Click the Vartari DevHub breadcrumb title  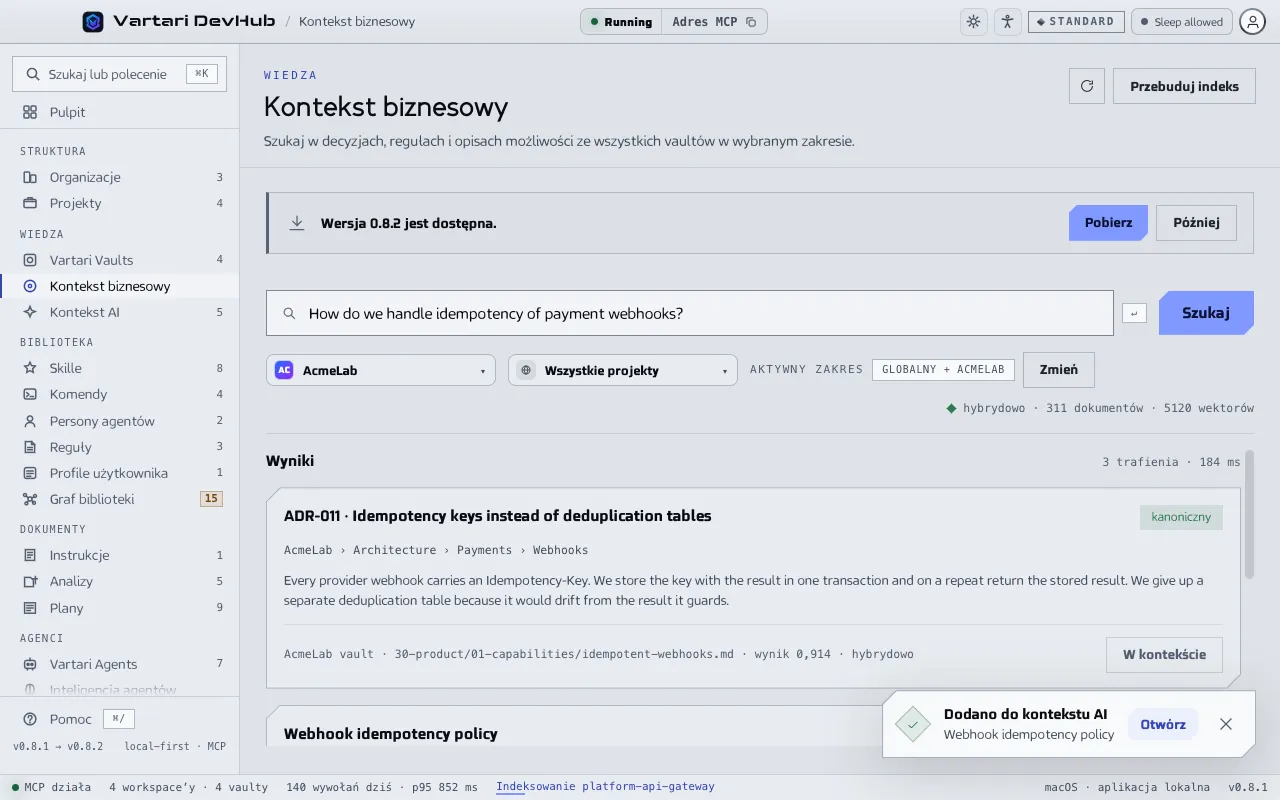coord(194,21)
